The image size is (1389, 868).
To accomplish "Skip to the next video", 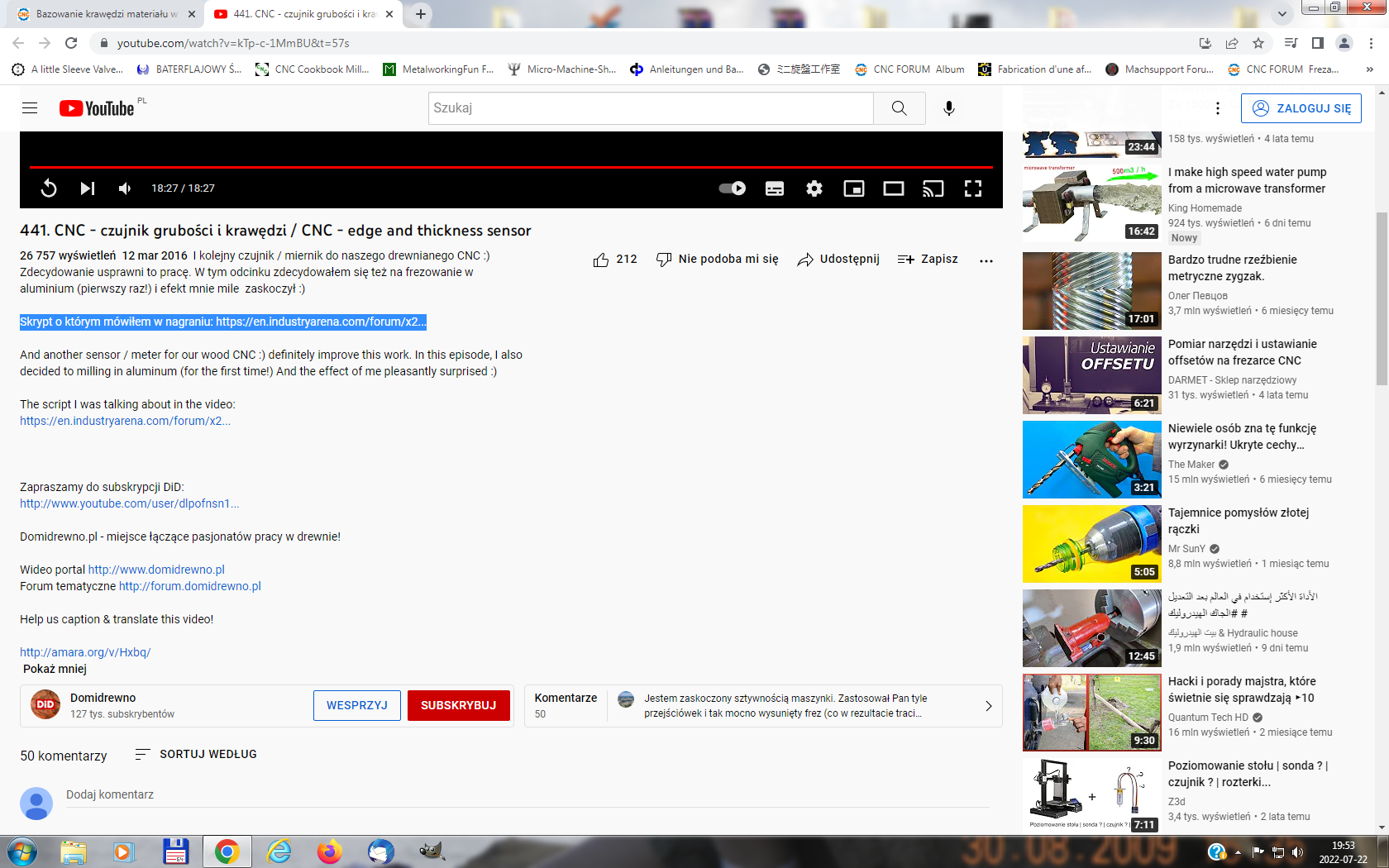I will coord(87,188).
